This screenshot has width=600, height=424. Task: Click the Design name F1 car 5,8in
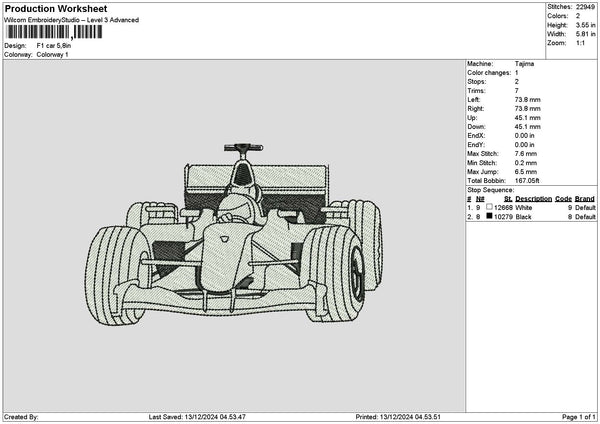pos(55,46)
